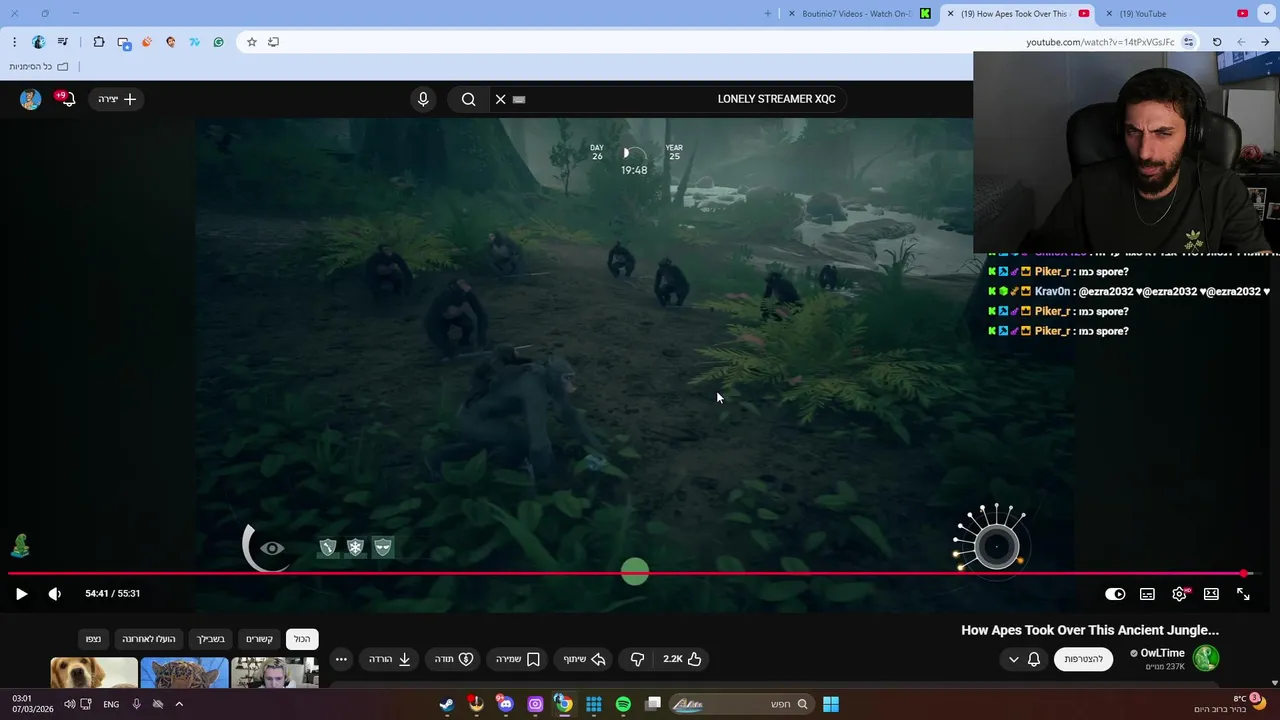The image size is (1280, 720).
Task: Select the נצפו watched chip
Action: (93, 639)
